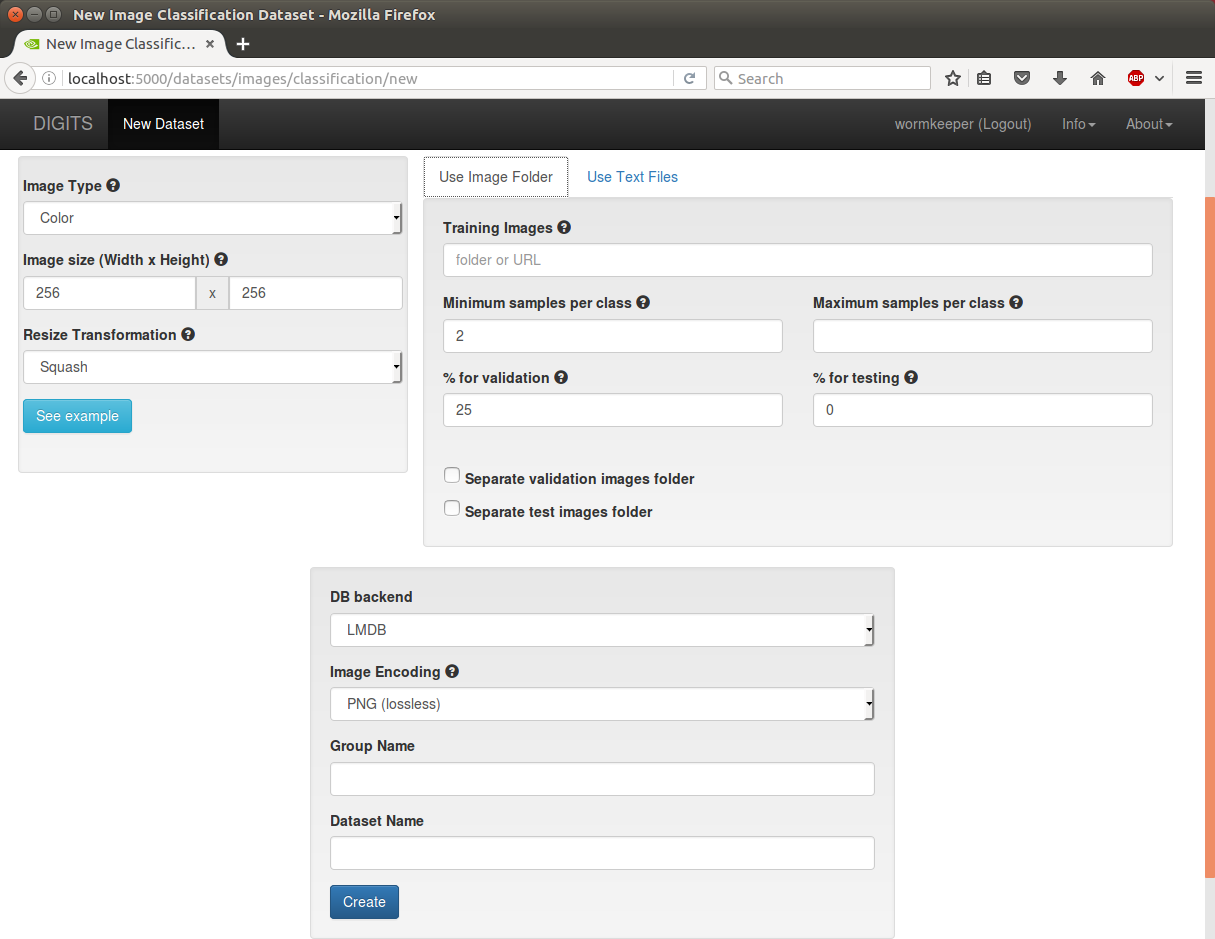Open the Image Type Color dropdown
The width and height of the screenshot is (1215, 939).
(x=212, y=218)
